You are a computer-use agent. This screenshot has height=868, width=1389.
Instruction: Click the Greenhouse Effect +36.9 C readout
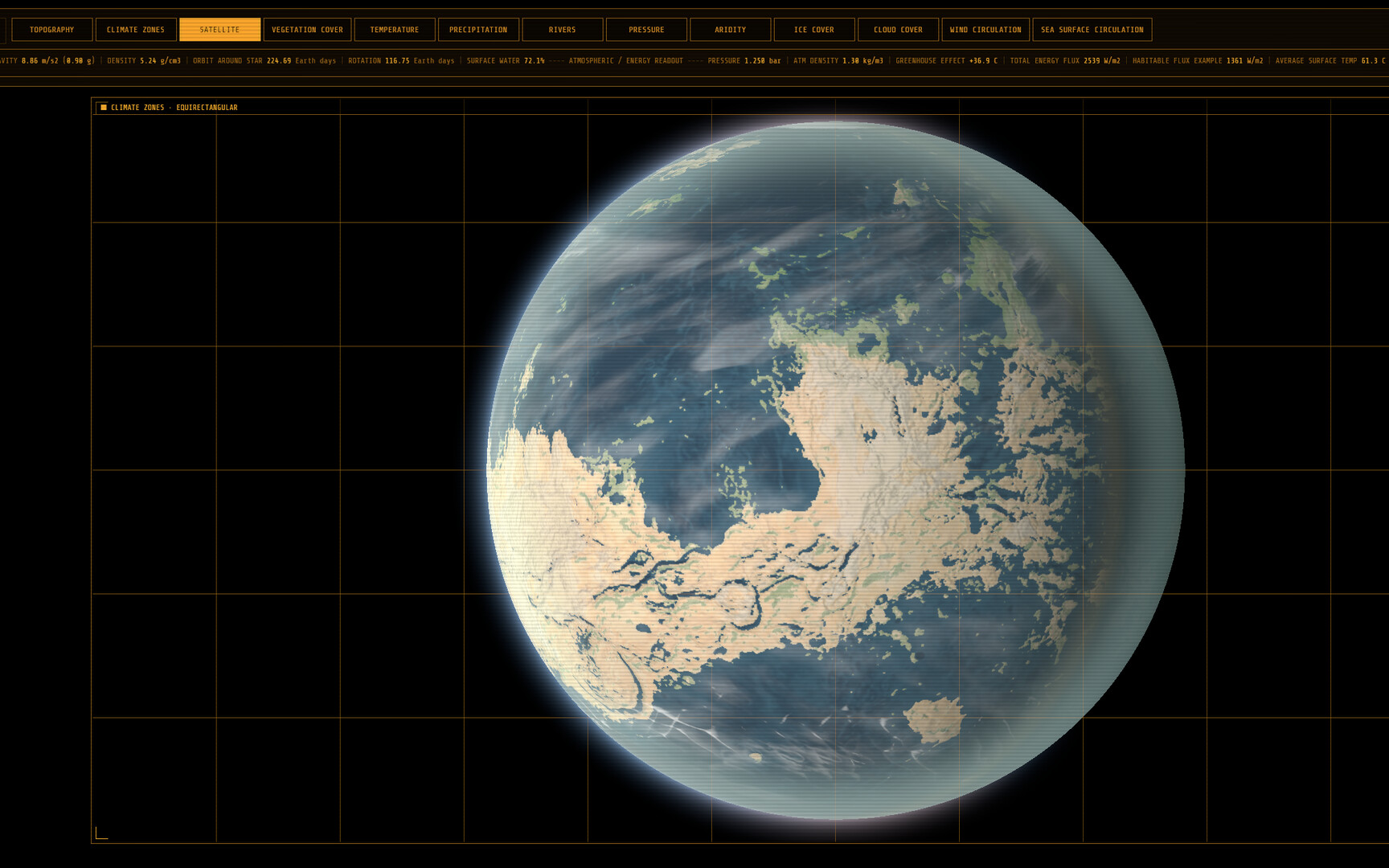click(947, 61)
